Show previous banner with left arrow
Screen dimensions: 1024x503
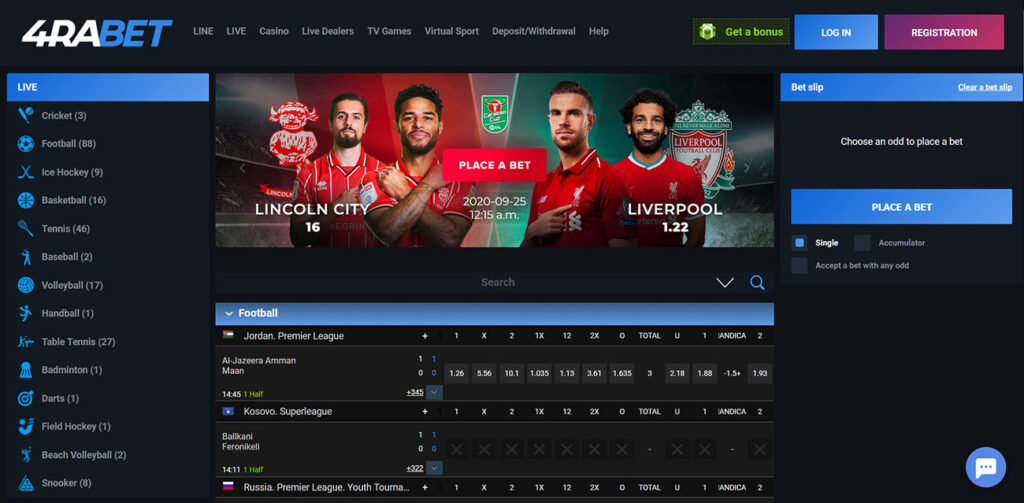(x=242, y=168)
